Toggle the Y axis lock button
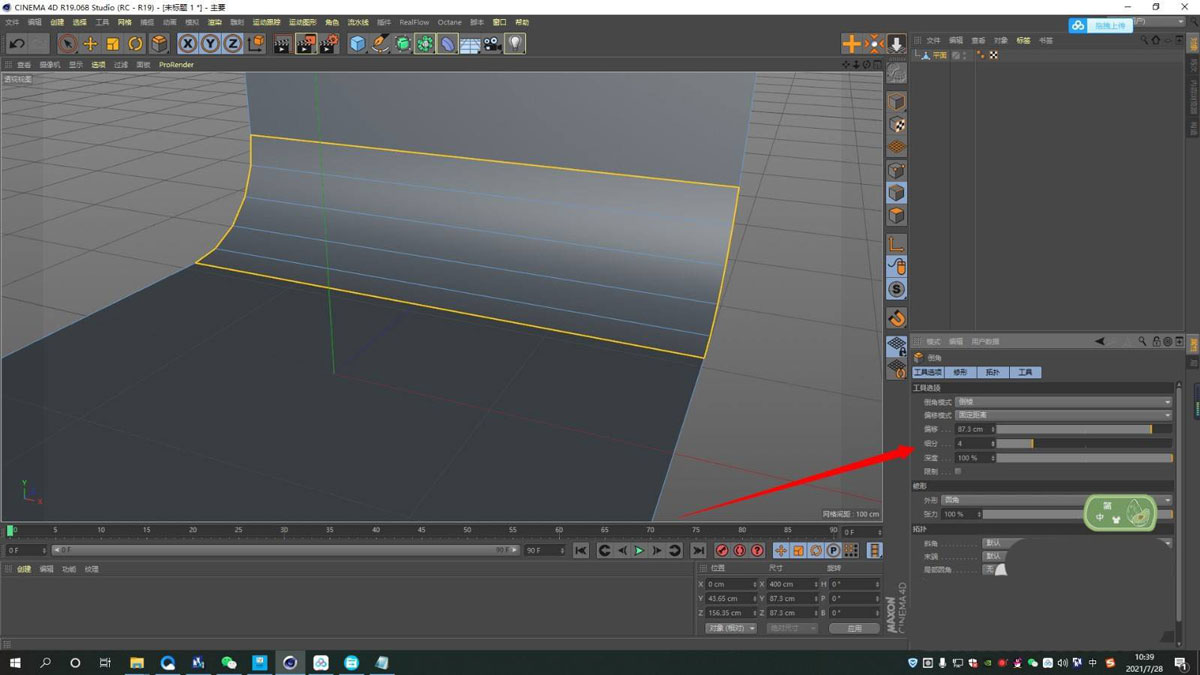 click(210, 43)
